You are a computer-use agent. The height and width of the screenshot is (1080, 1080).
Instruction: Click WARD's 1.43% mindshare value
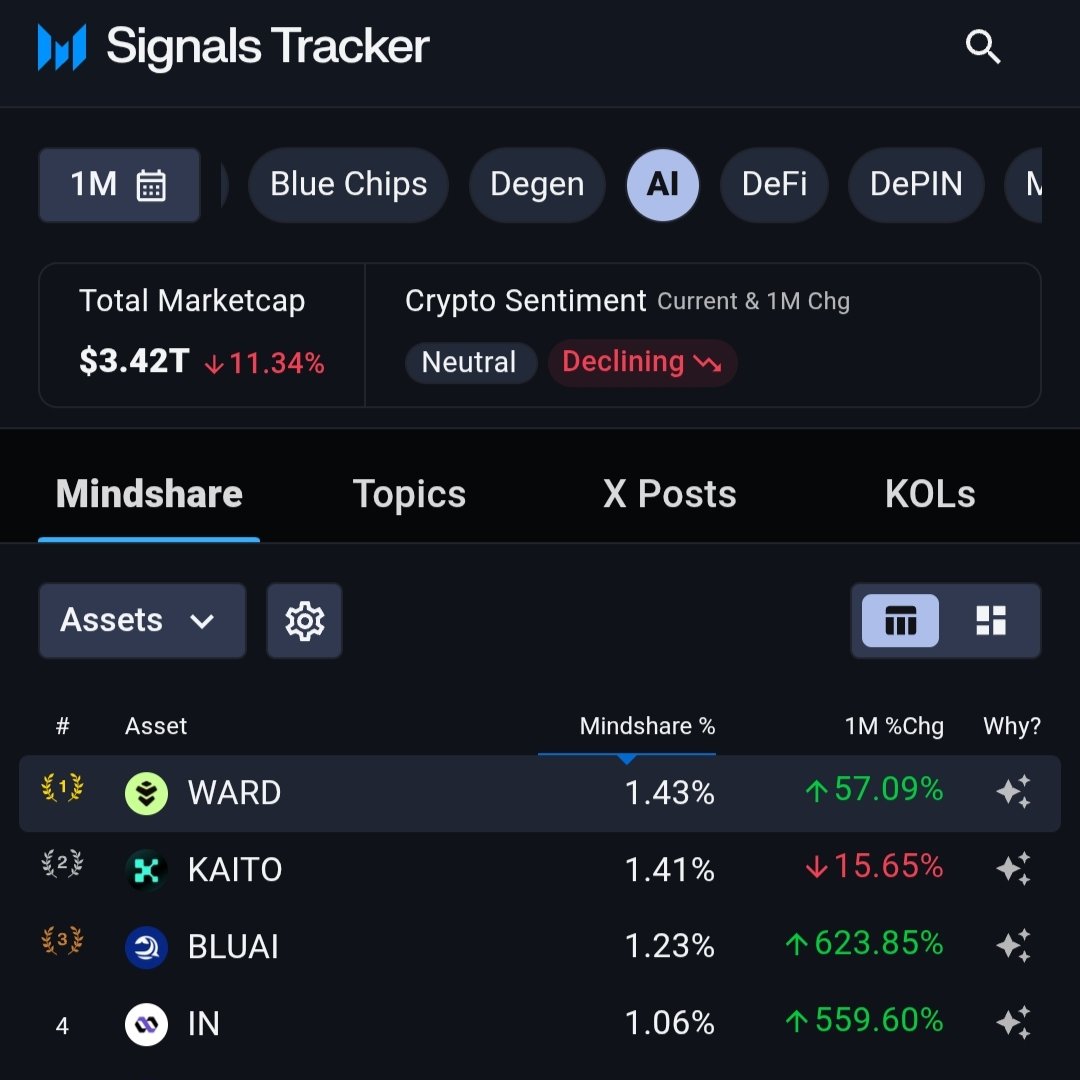[x=669, y=793]
